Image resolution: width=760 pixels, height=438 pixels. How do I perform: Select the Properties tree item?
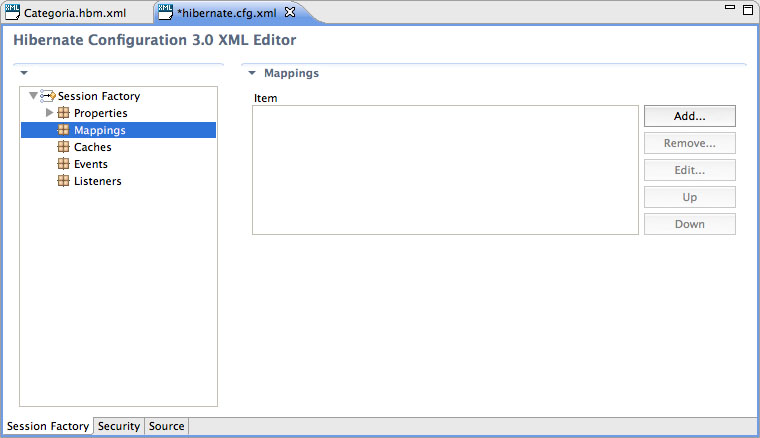100,113
